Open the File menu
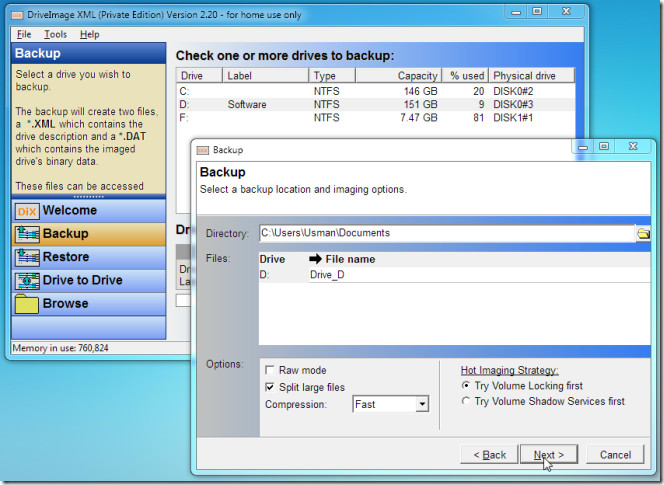Screen dimensions: 664x485 coord(24,34)
